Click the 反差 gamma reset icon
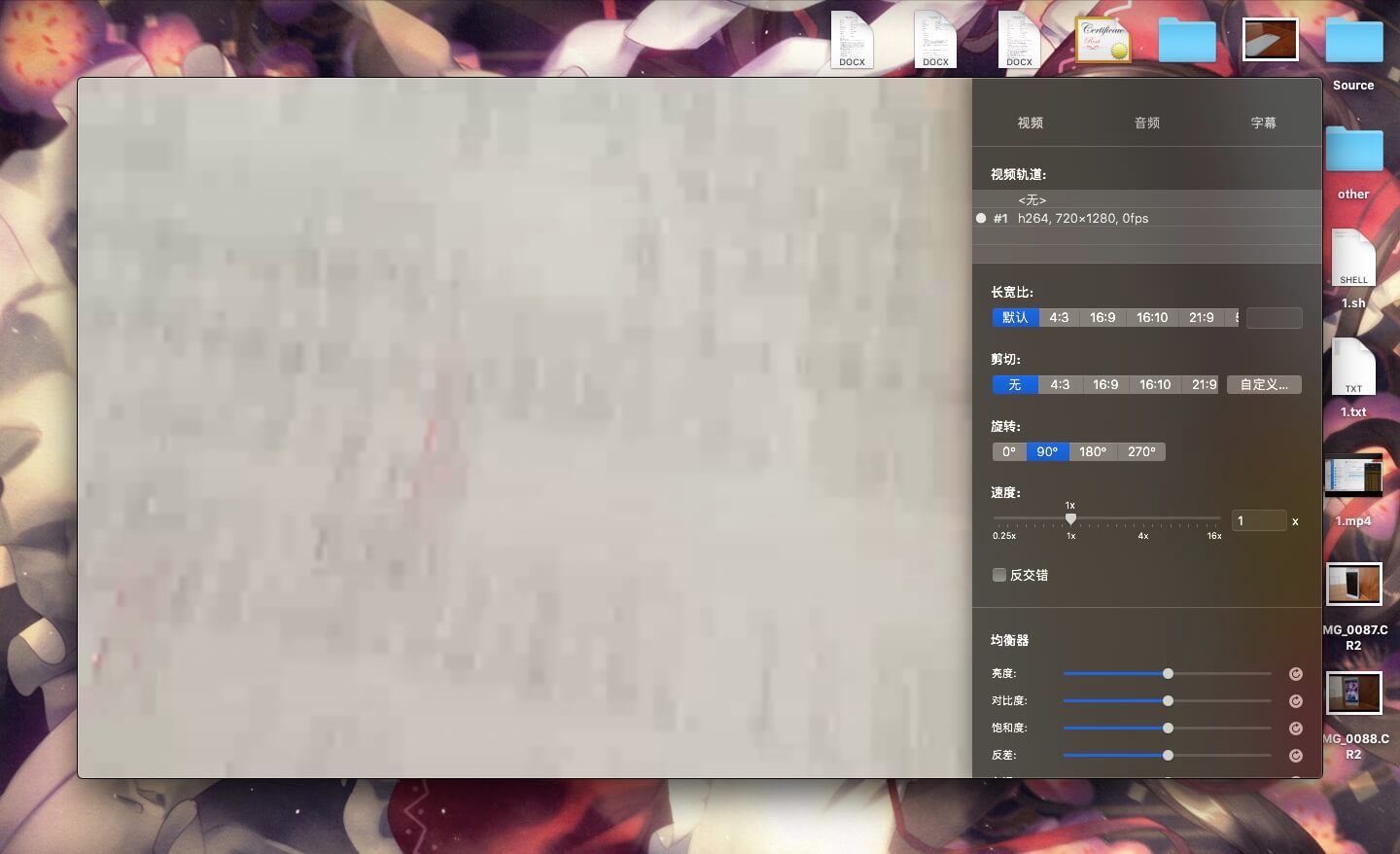The width and height of the screenshot is (1400, 854). point(1295,756)
